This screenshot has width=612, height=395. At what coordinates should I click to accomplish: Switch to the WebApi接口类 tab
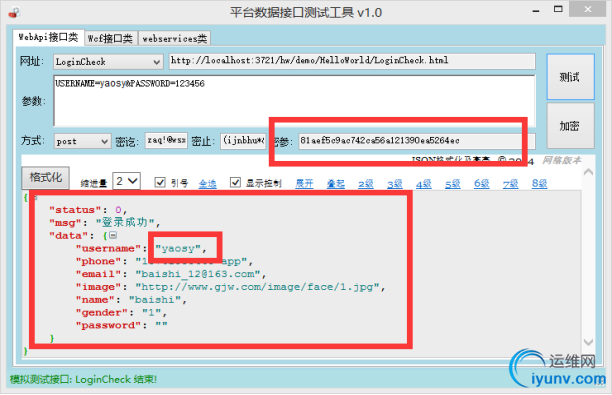[x=48, y=37]
